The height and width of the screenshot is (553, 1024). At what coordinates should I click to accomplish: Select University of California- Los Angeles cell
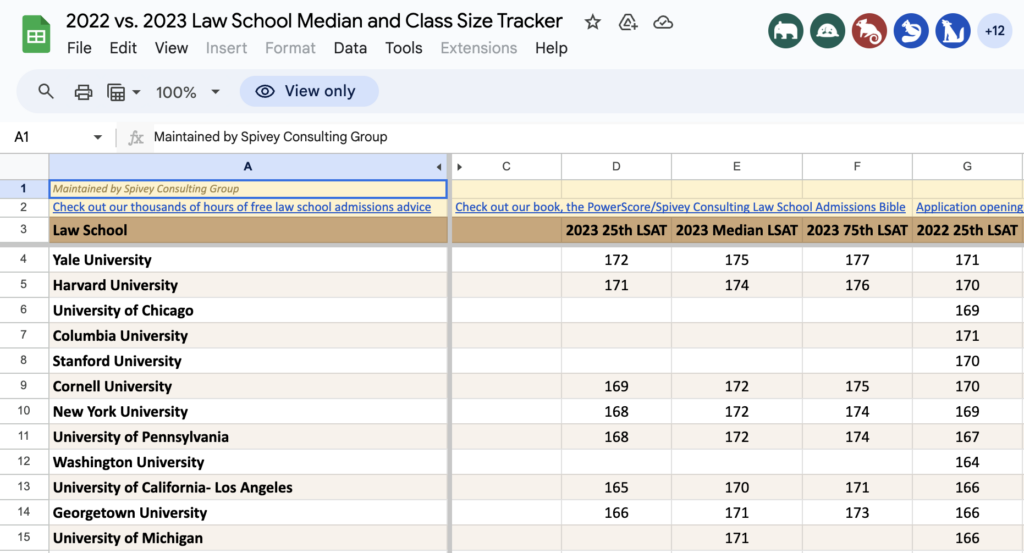coord(248,487)
